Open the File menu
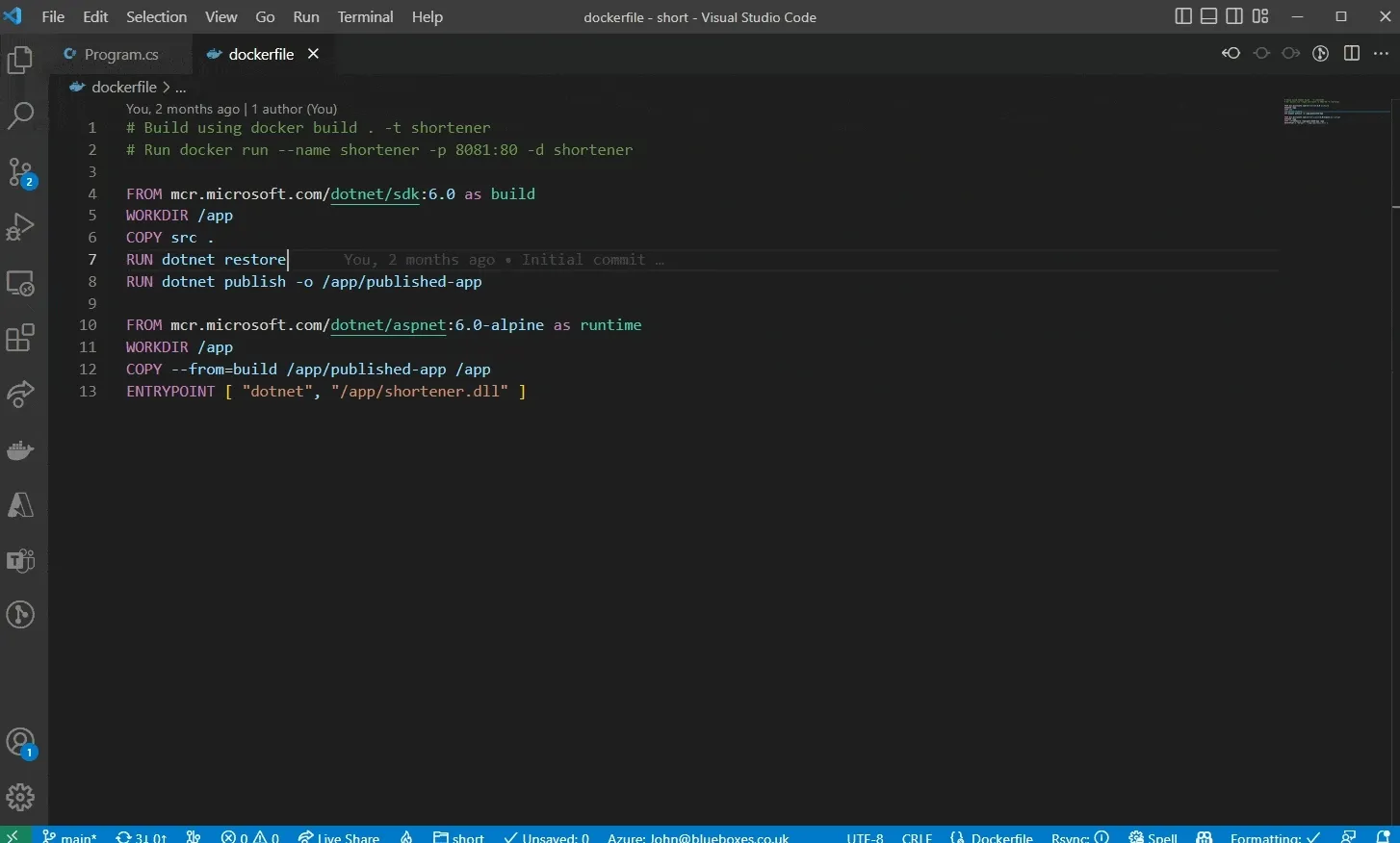1400x843 pixels. (x=53, y=17)
